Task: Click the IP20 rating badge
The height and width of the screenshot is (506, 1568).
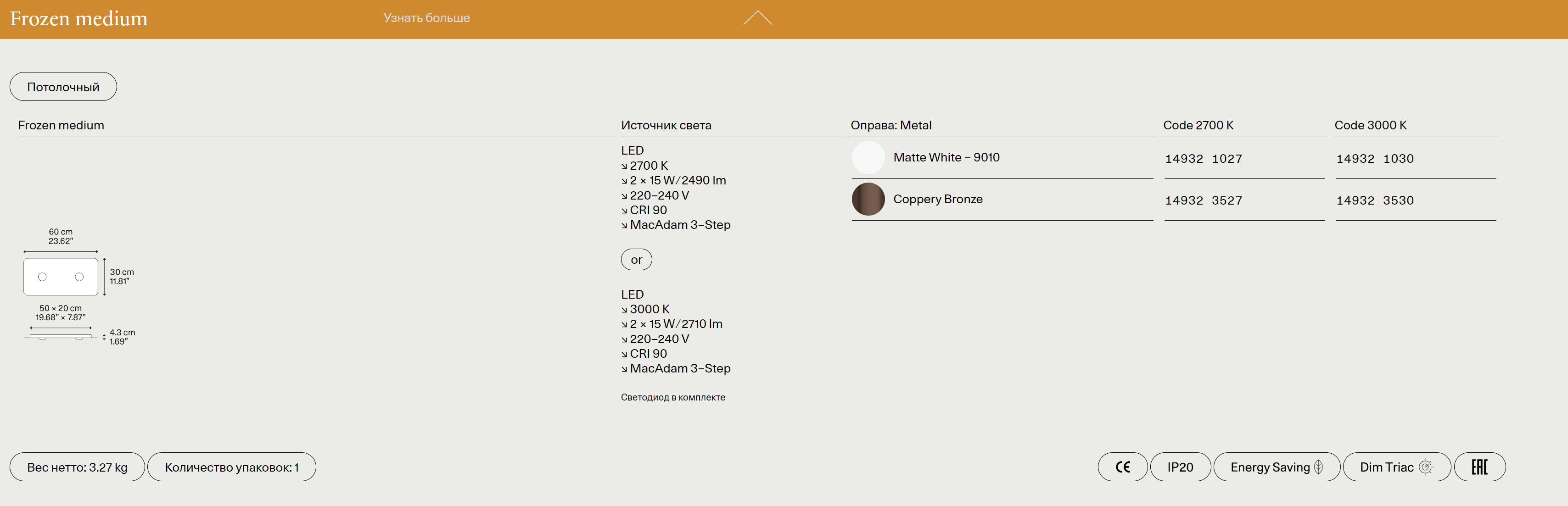Action: pyautogui.click(x=1180, y=467)
